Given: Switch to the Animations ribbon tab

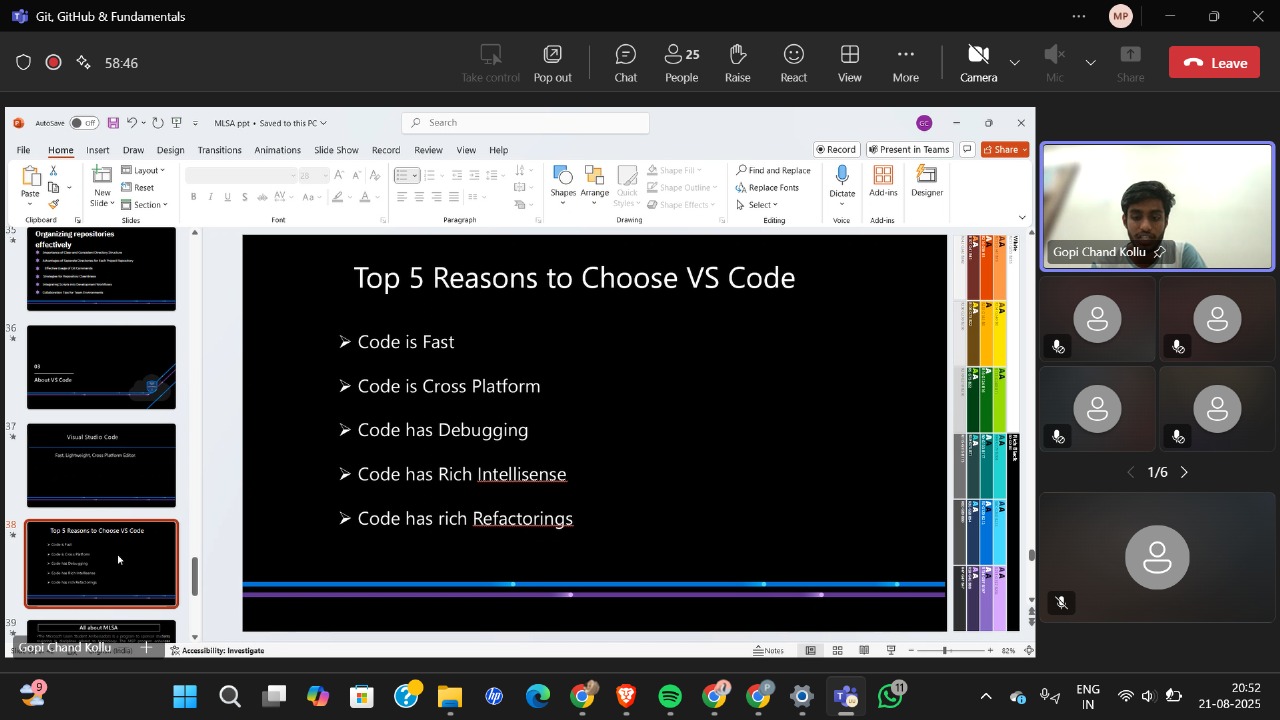Looking at the screenshot, I should pos(277,150).
